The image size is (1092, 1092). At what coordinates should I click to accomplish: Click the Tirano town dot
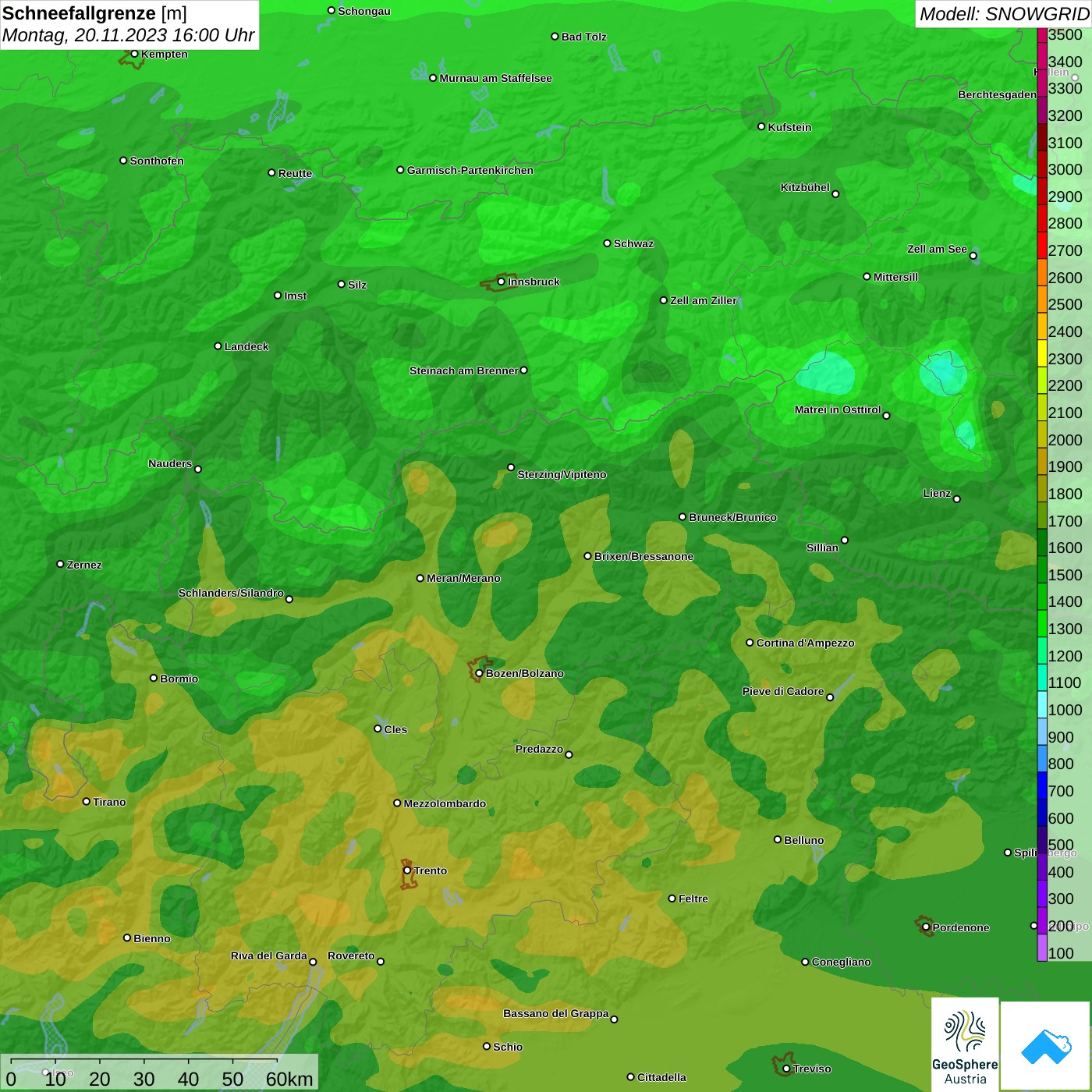tap(87, 801)
